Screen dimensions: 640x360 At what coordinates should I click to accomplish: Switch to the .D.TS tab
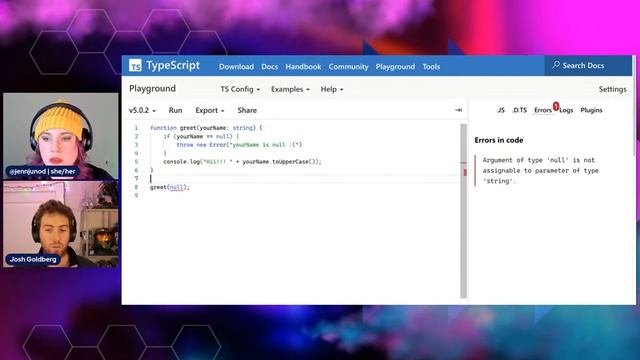[520, 110]
